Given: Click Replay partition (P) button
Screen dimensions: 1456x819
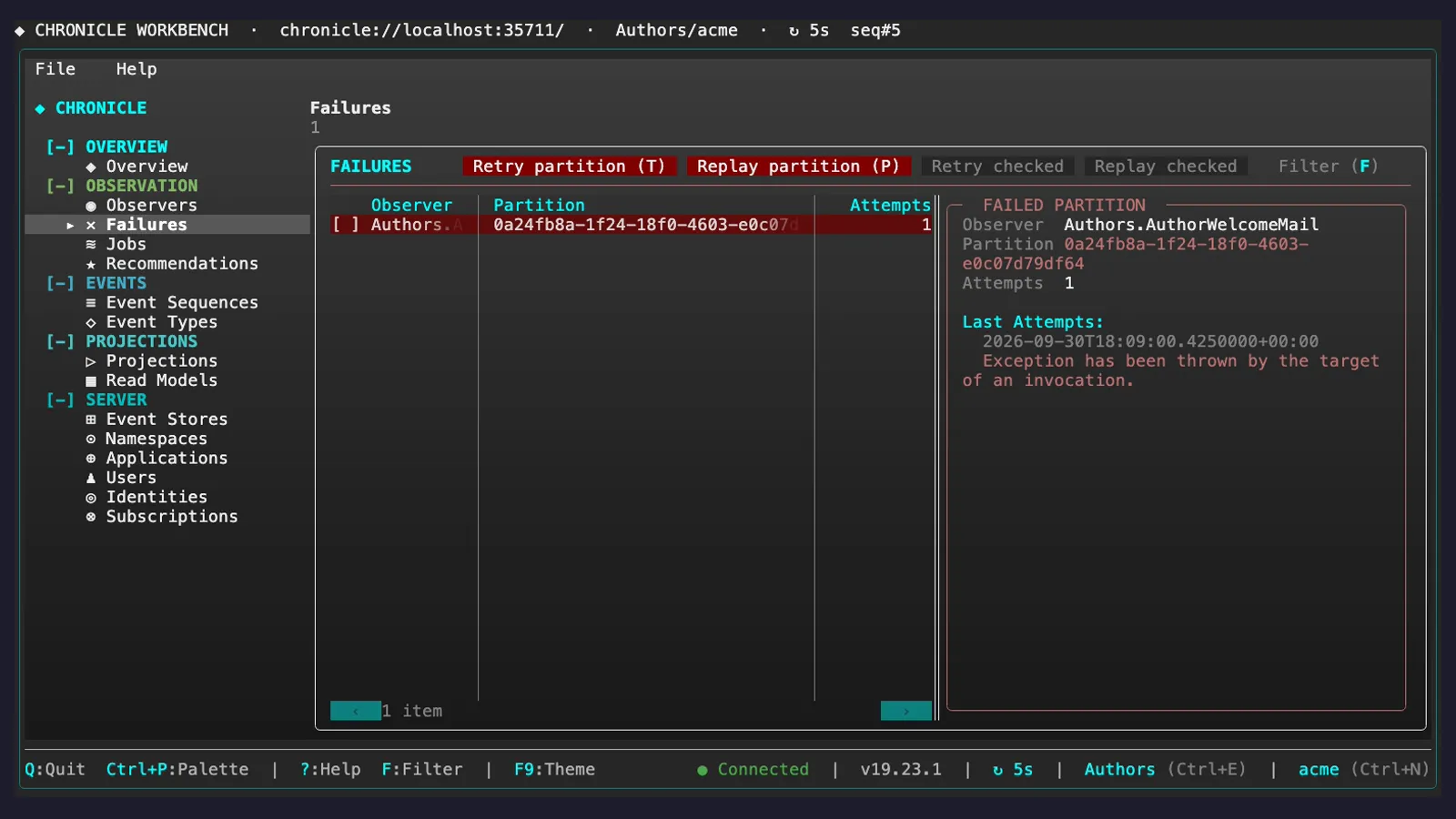Looking at the screenshot, I should click(x=798, y=167).
